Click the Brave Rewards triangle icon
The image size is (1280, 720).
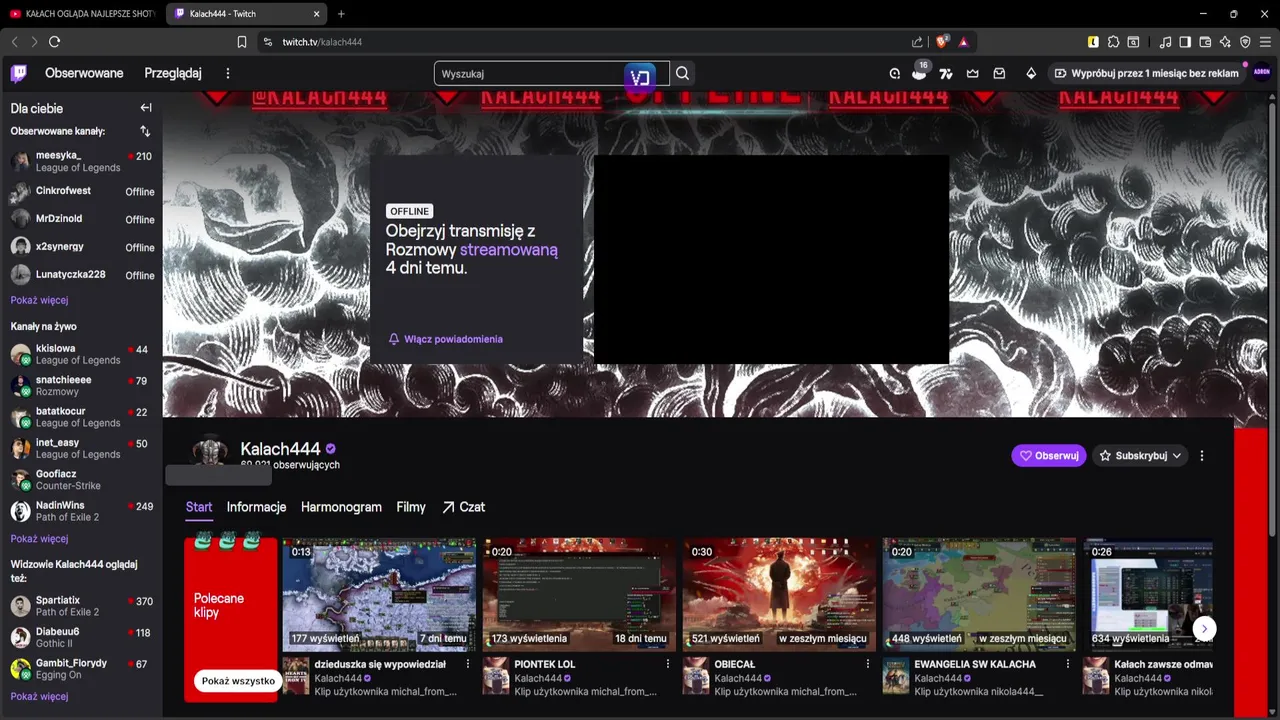click(x=963, y=42)
